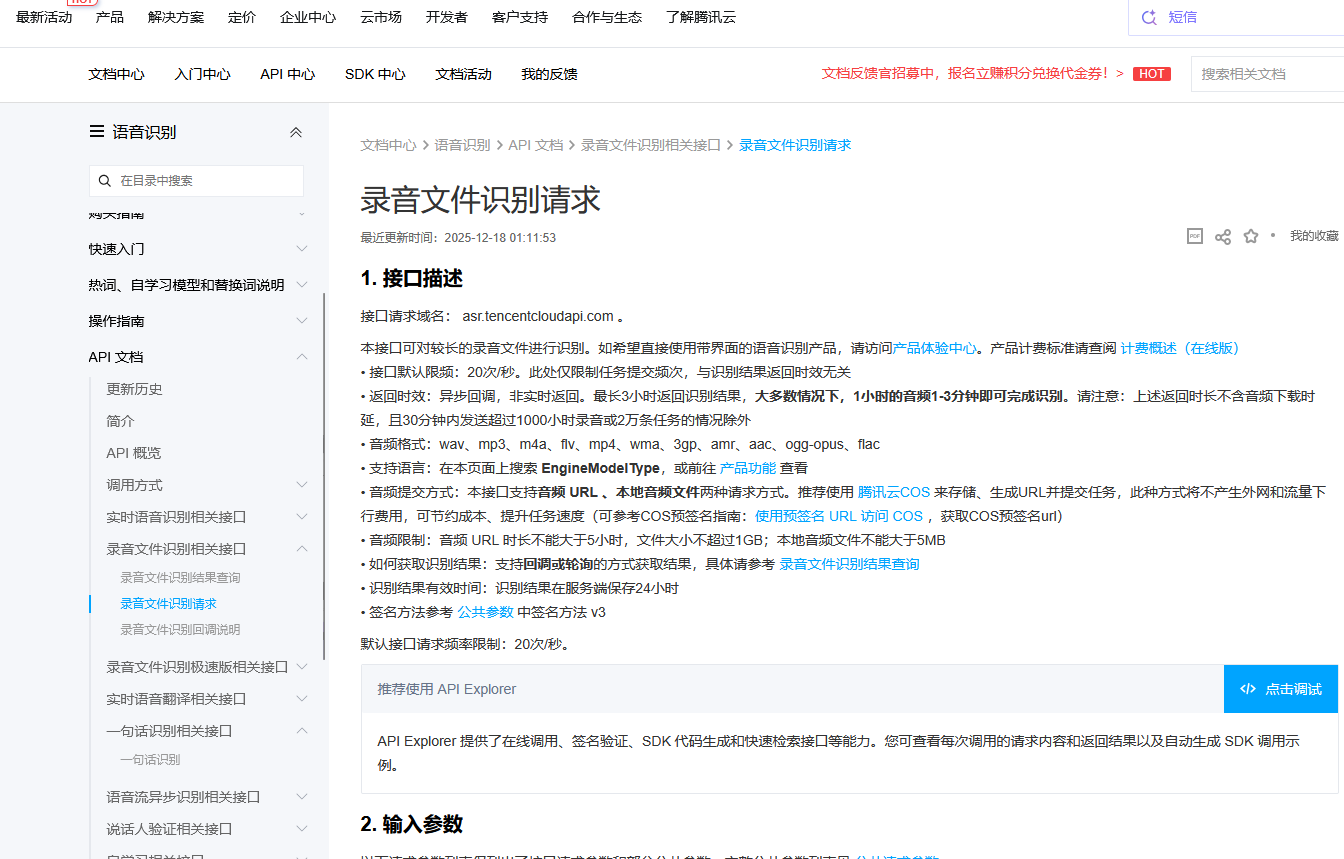Open the 定价 top menu
The width and height of the screenshot is (1344, 859).
coord(242,17)
